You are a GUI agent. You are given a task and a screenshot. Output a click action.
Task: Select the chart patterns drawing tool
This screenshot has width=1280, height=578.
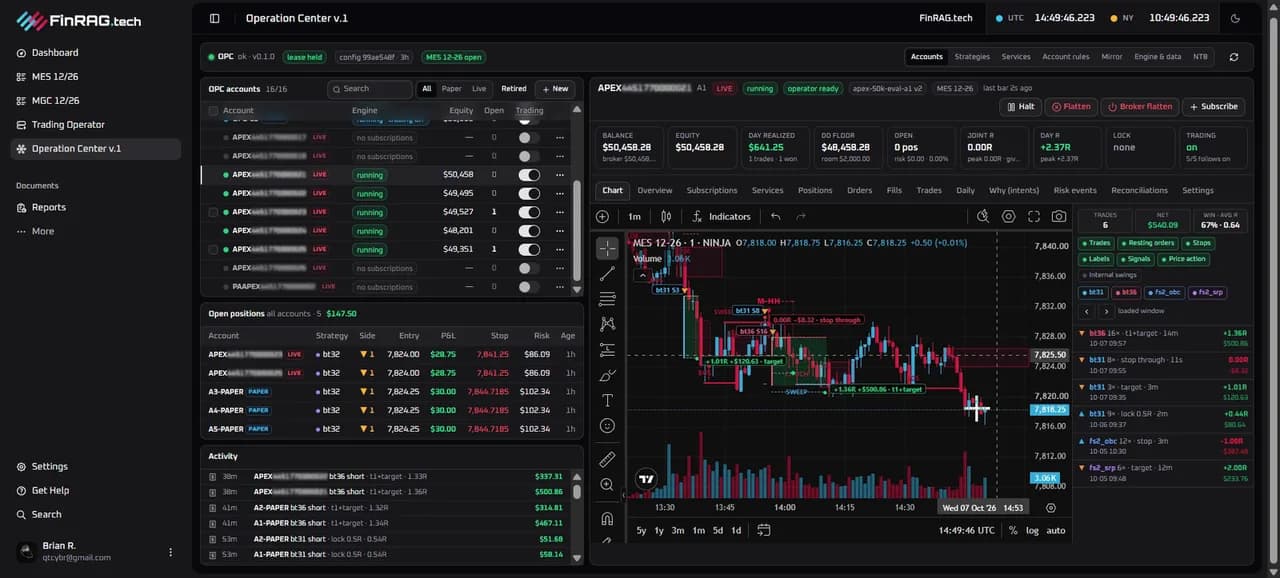tap(607, 324)
